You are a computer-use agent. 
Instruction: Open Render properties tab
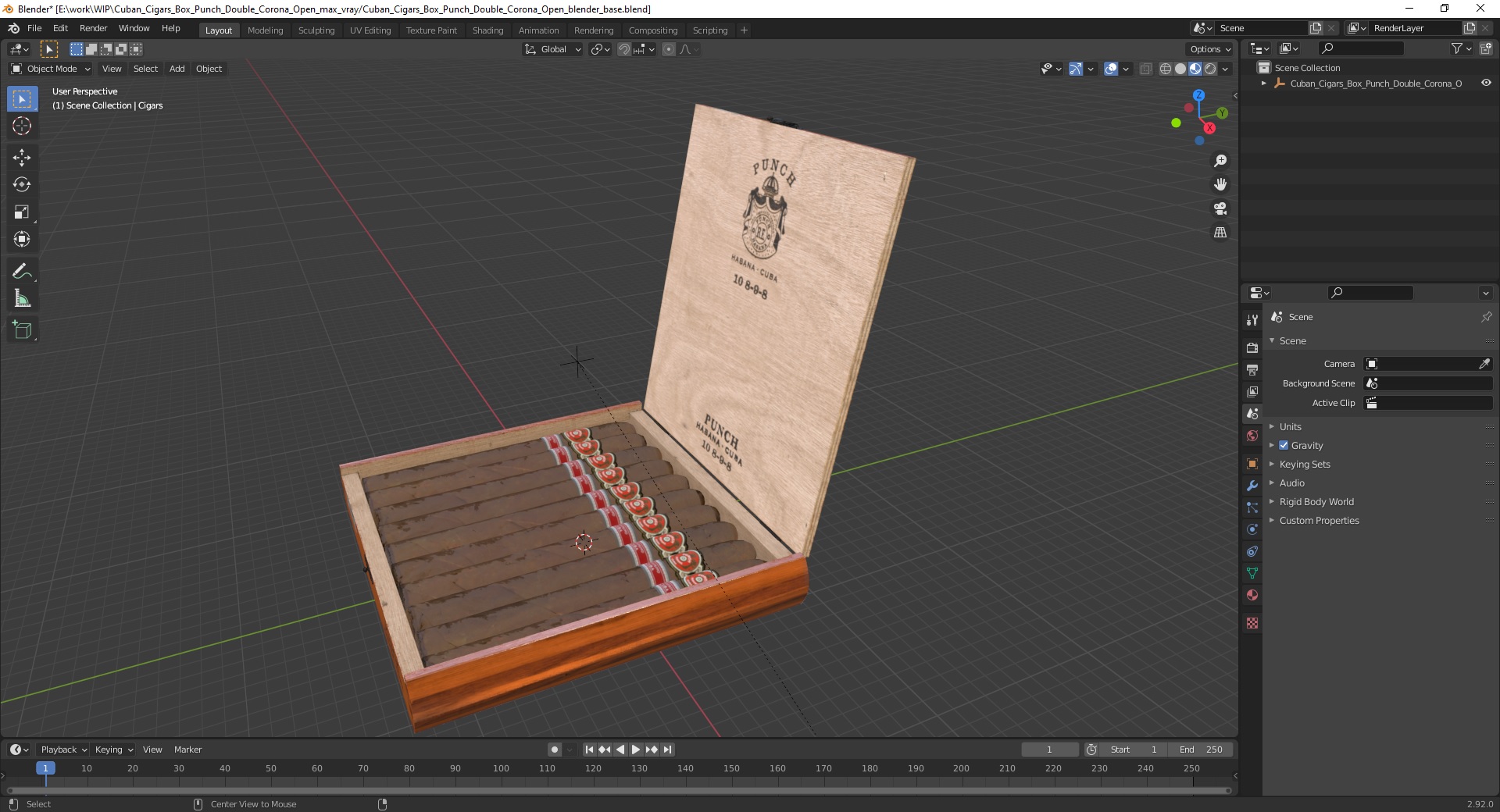point(1252,347)
